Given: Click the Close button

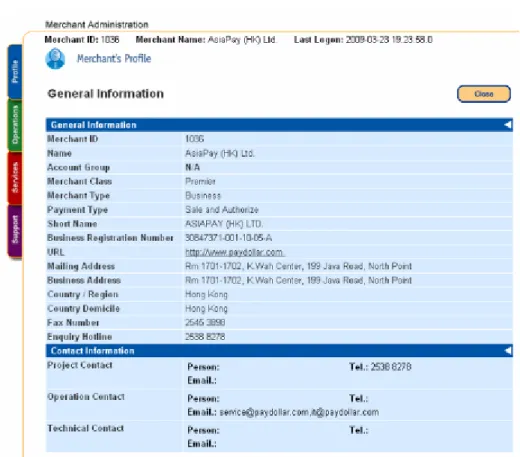Looking at the screenshot, I should (x=484, y=94).
